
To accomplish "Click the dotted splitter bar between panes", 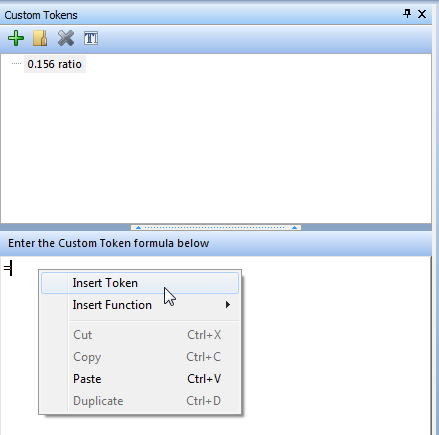I will click(216, 227).
